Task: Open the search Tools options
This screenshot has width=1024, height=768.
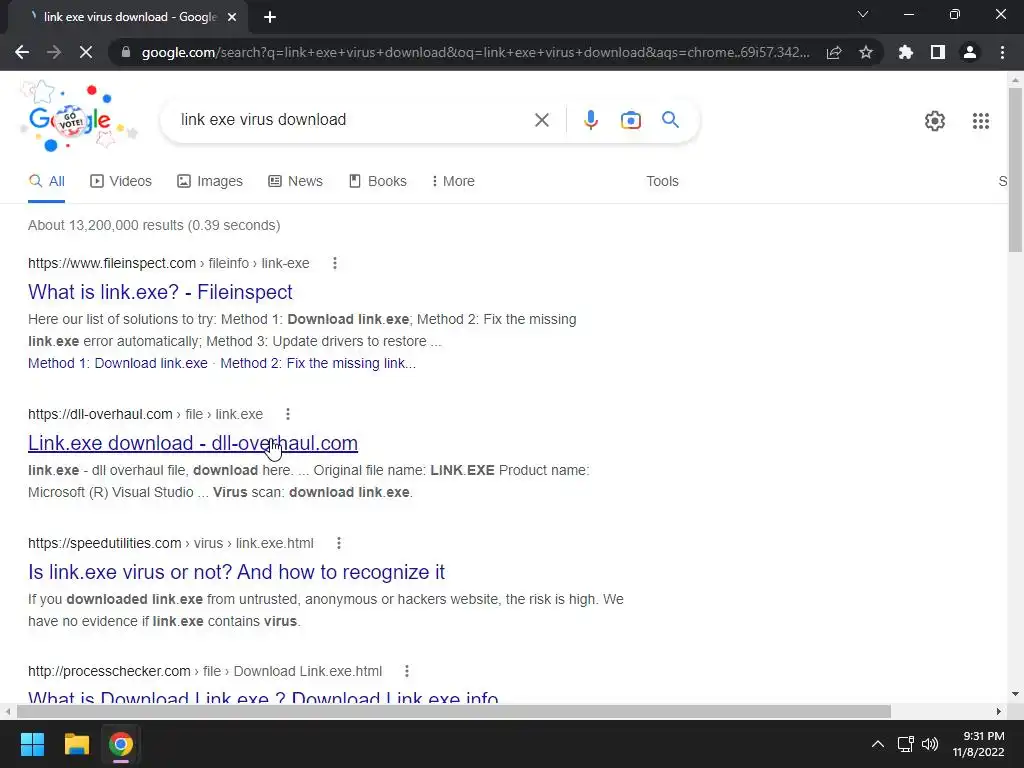Action: pos(662,181)
